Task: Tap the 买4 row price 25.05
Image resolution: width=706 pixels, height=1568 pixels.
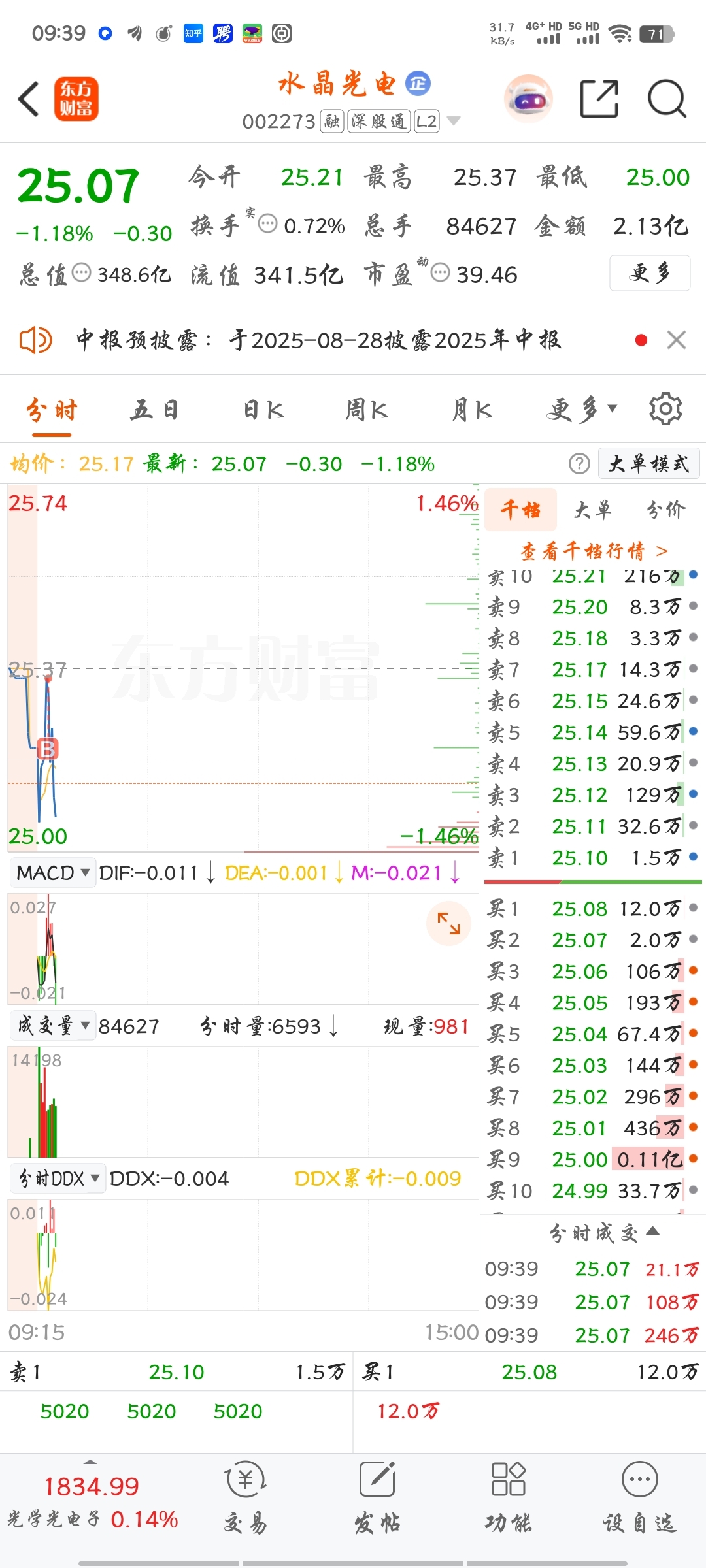Action: [580, 1003]
